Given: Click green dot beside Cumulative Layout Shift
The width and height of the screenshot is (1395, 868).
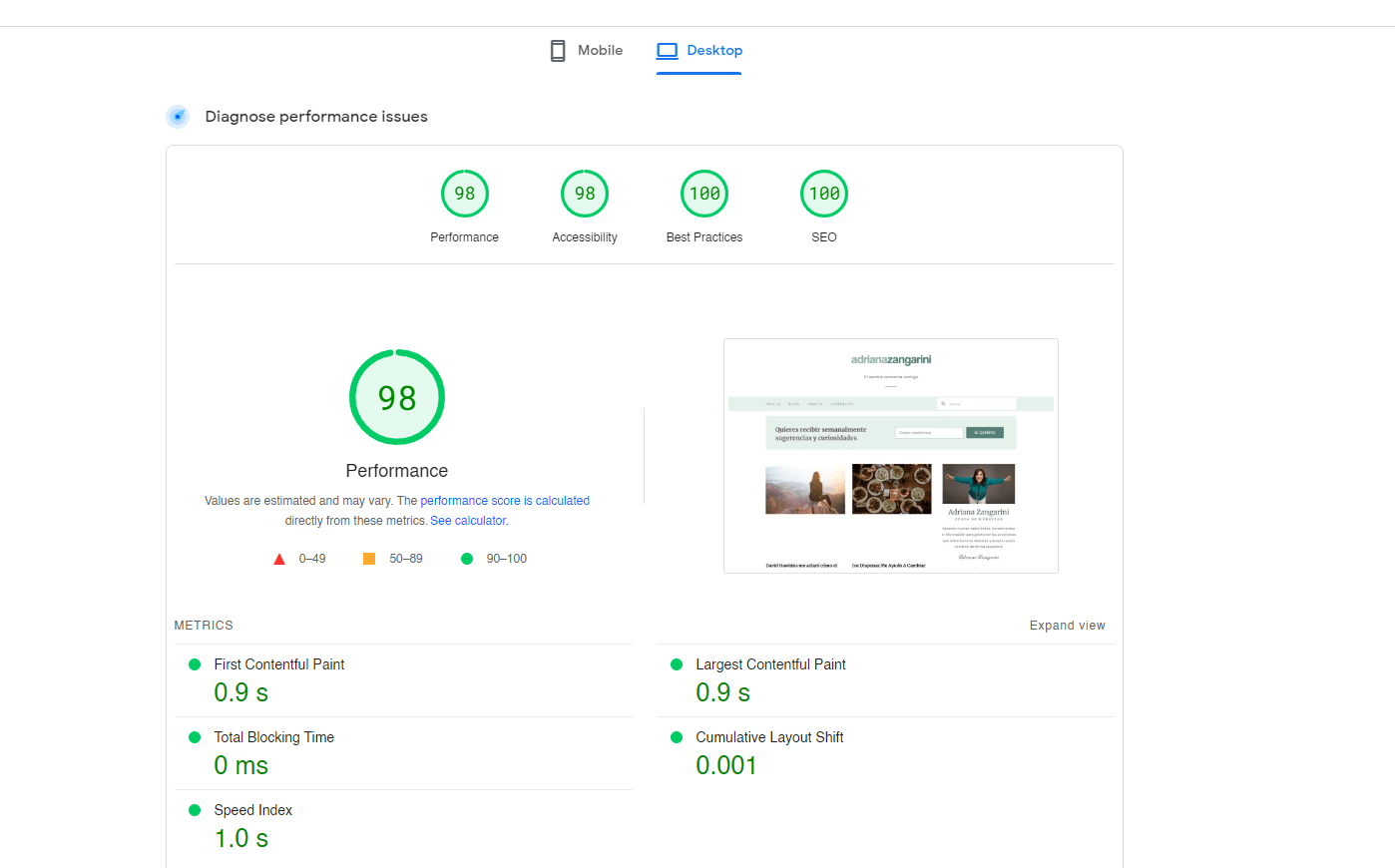Looking at the screenshot, I should point(677,737).
